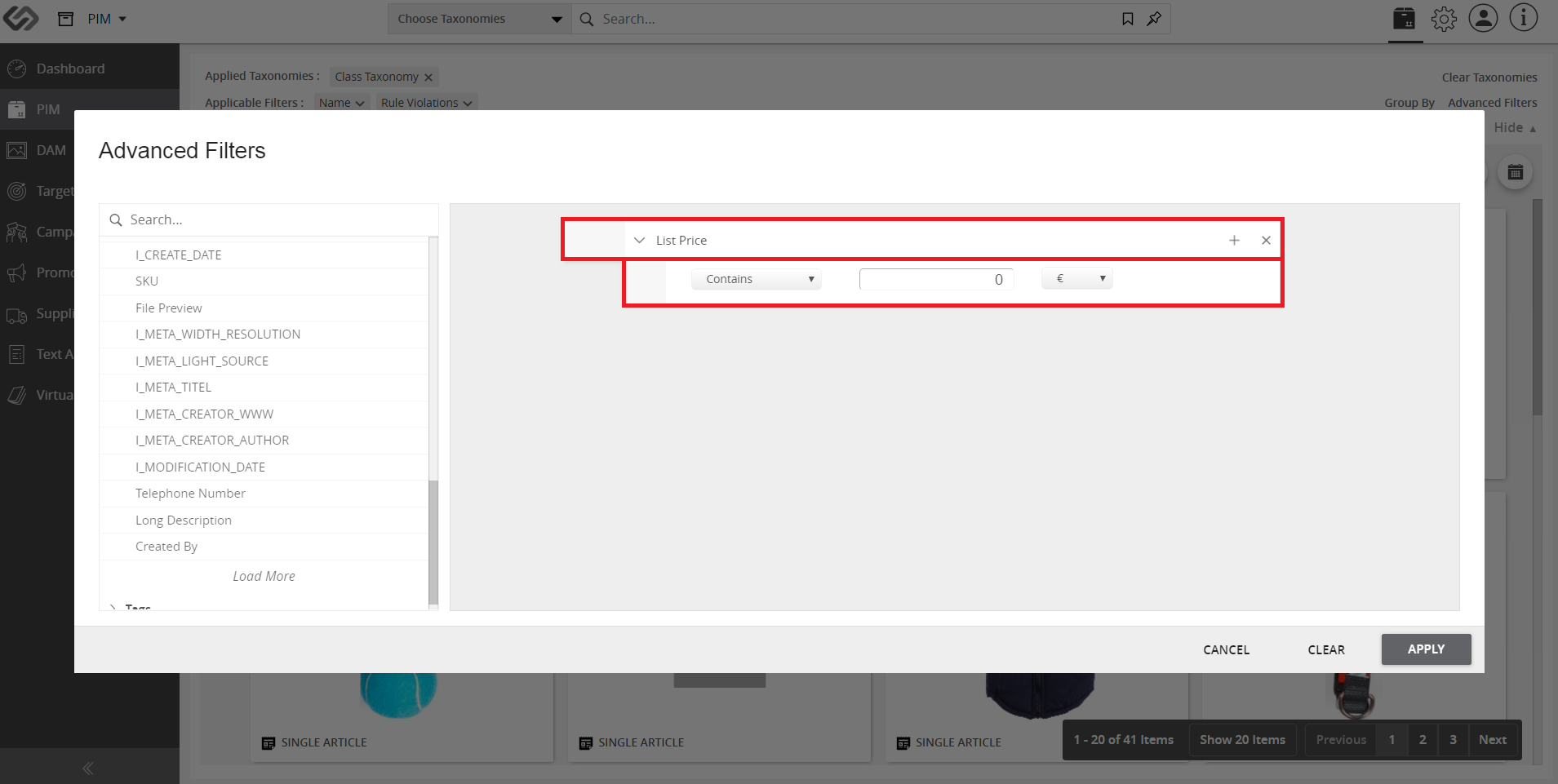This screenshot has height=784, width=1558.
Task: Open Show 20 Items pagination option
Action: pos(1242,740)
